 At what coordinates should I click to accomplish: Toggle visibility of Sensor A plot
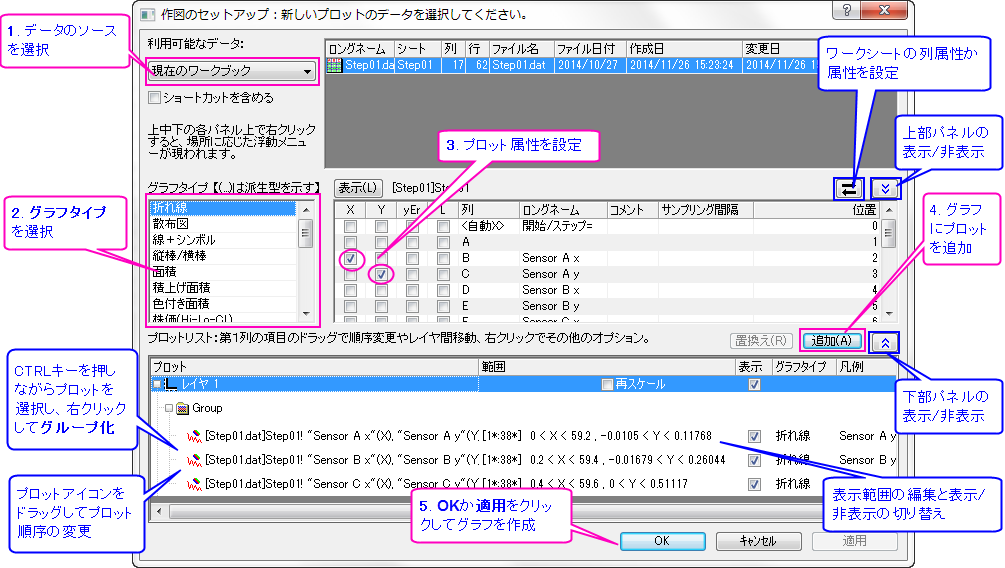tap(754, 437)
